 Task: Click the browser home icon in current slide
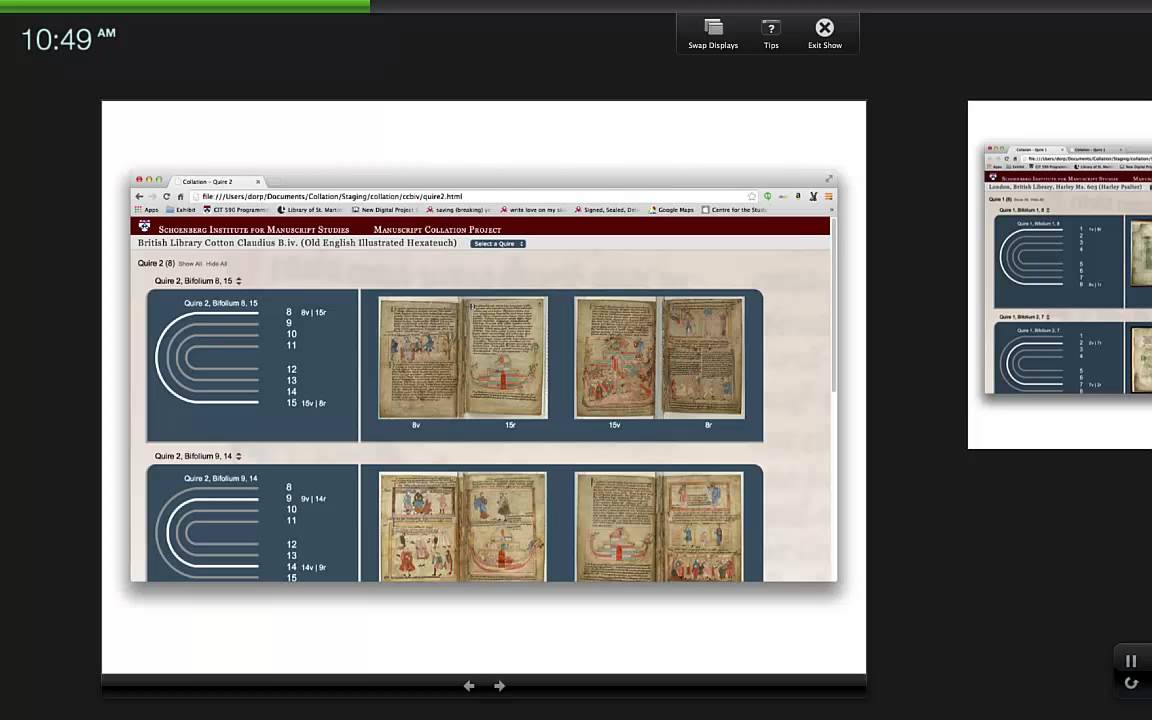pos(180,196)
